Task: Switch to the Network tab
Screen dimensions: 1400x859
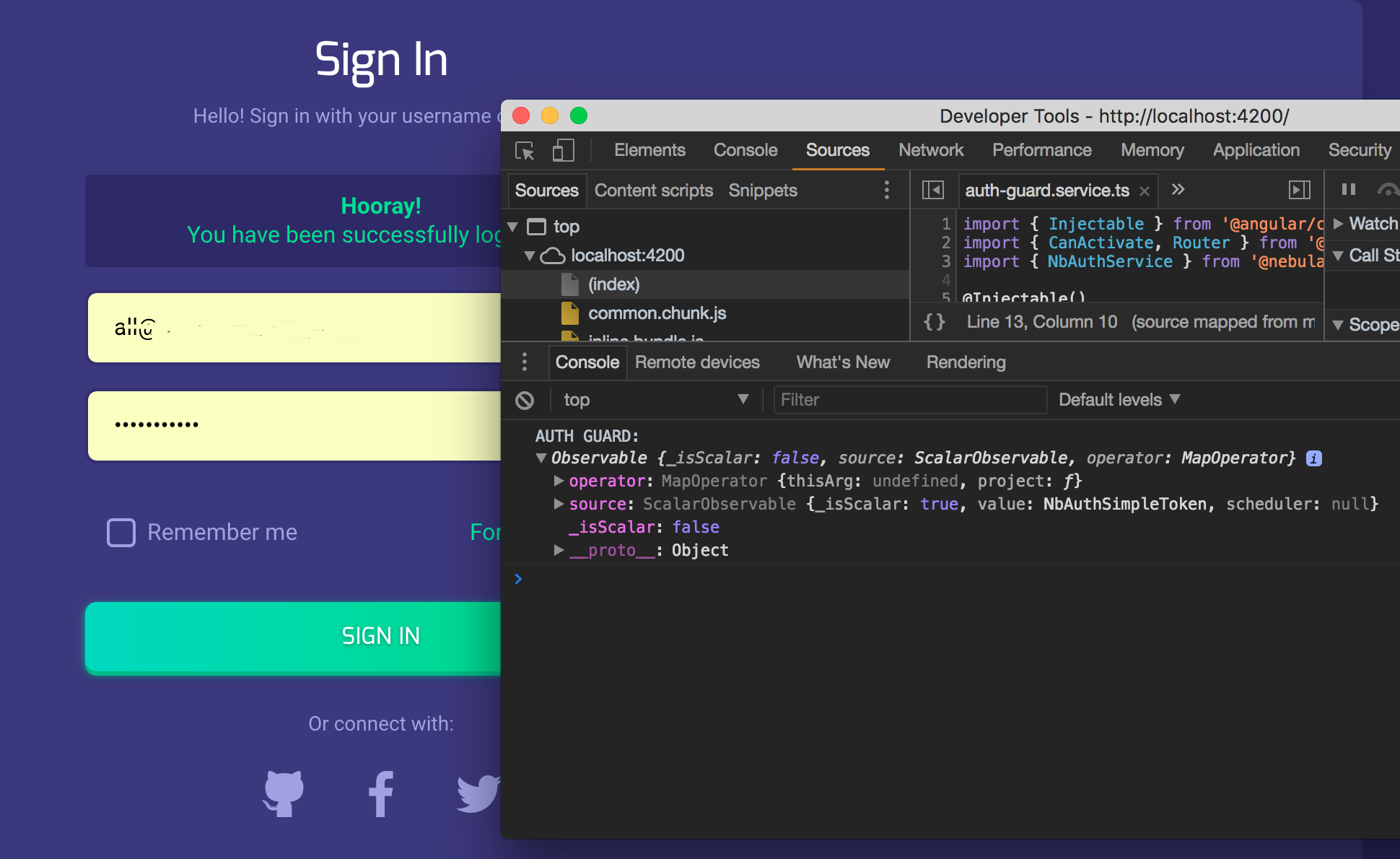Action: coord(931,150)
